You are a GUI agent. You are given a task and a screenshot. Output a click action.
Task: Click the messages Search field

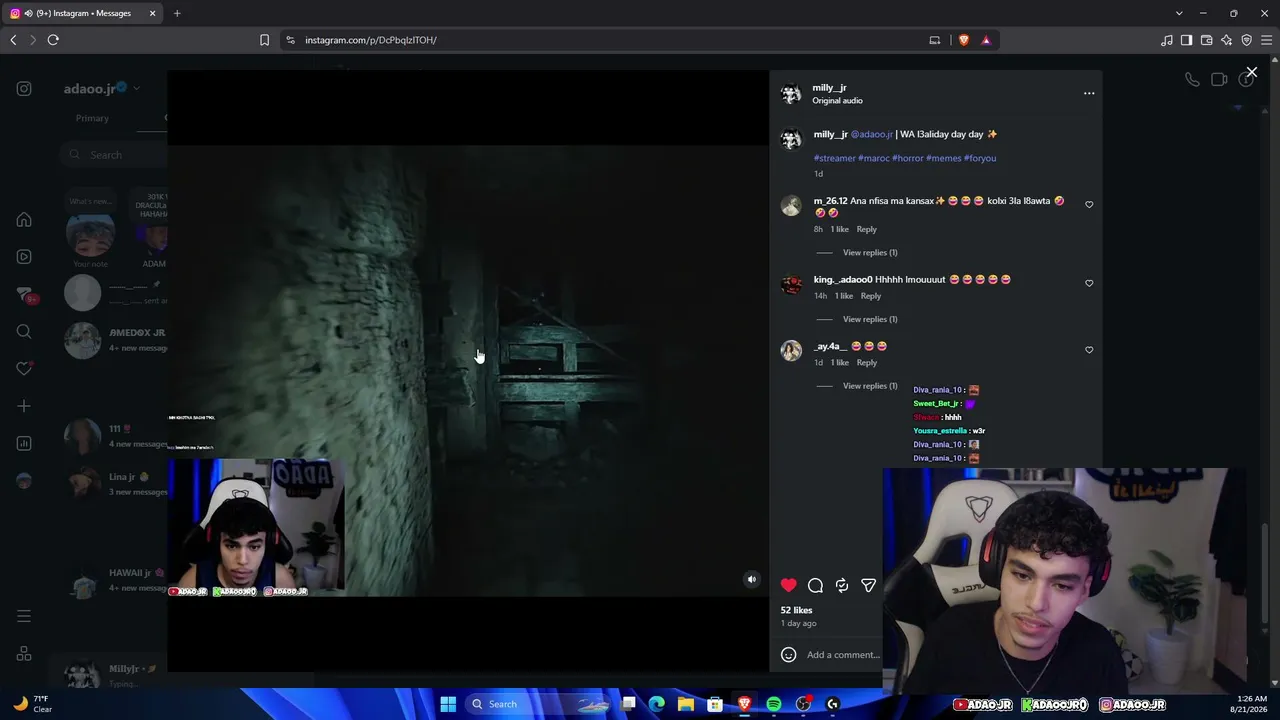coord(114,155)
